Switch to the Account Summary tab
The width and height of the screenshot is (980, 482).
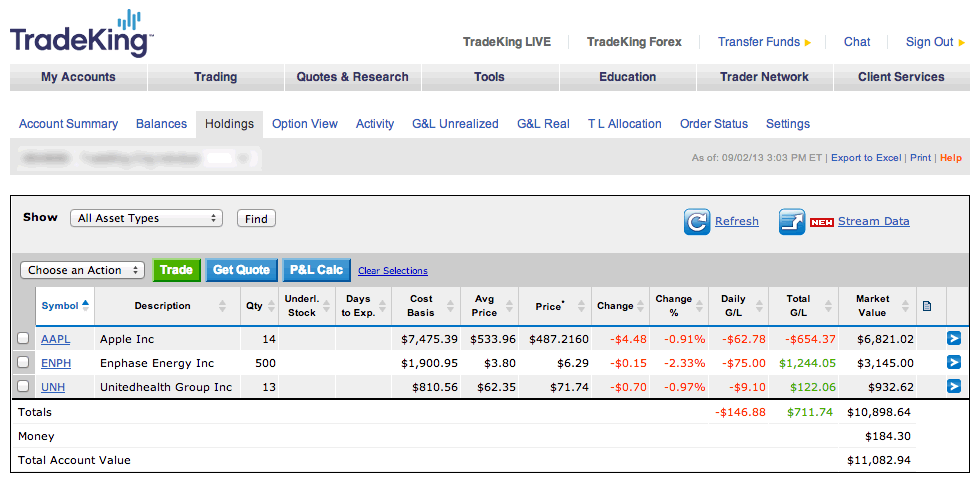68,124
